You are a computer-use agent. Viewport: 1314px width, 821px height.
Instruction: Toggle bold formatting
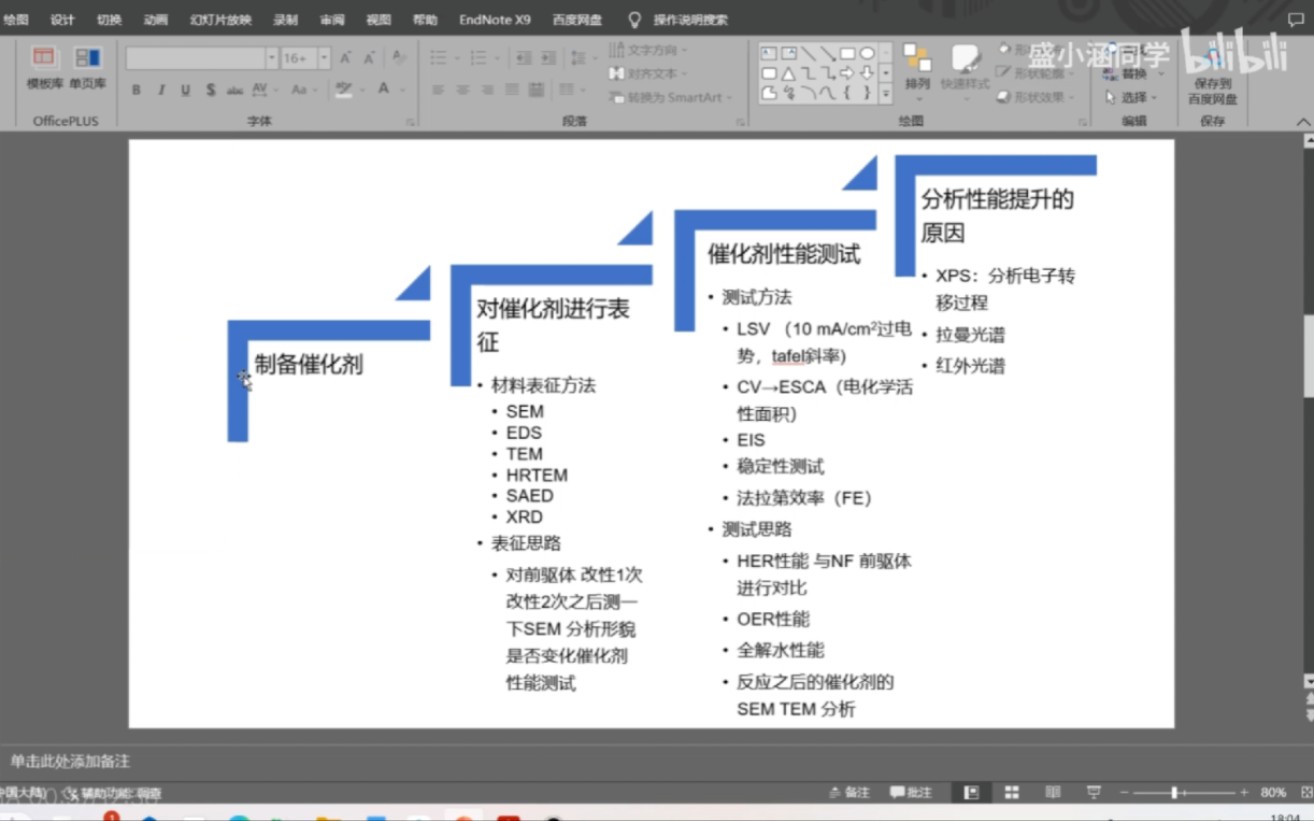(136, 90)
